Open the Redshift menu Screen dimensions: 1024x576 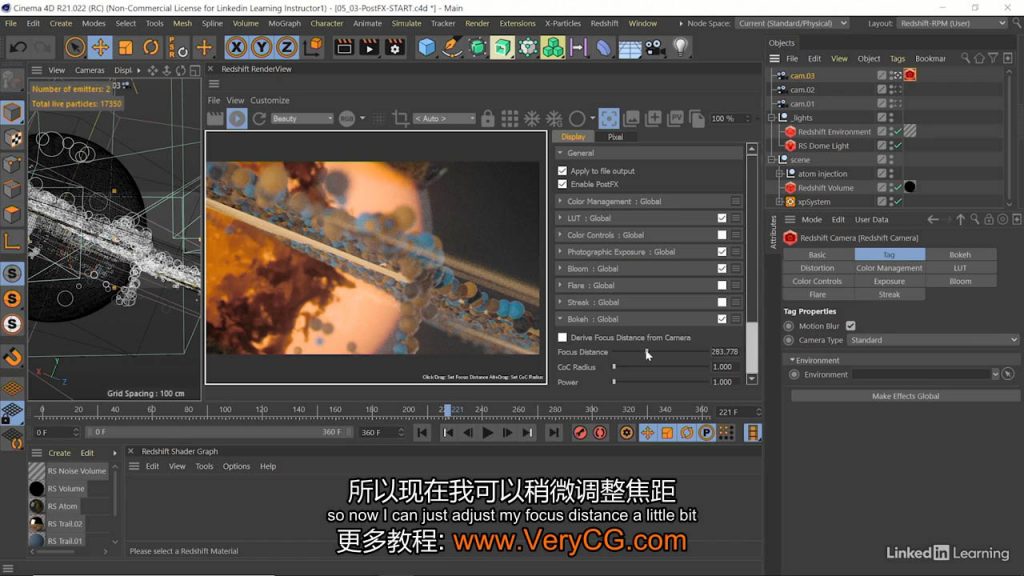point(604,24)
